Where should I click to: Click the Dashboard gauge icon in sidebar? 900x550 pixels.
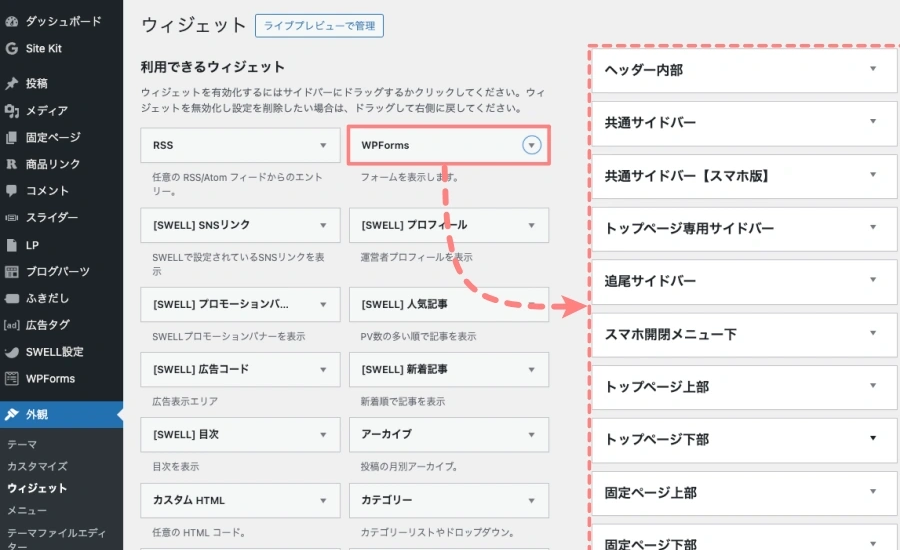point(11,22)
